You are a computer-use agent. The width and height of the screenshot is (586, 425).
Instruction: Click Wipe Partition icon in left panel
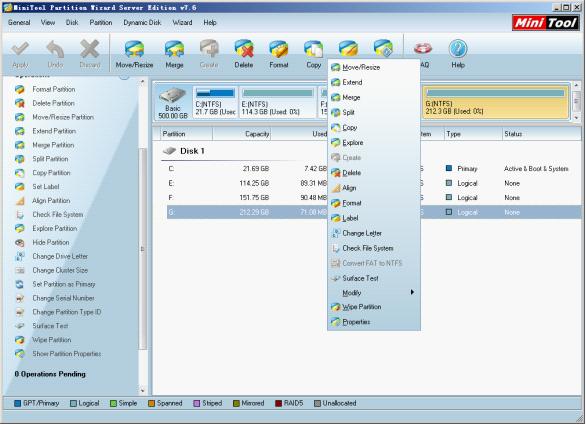[x=19, y=340]
